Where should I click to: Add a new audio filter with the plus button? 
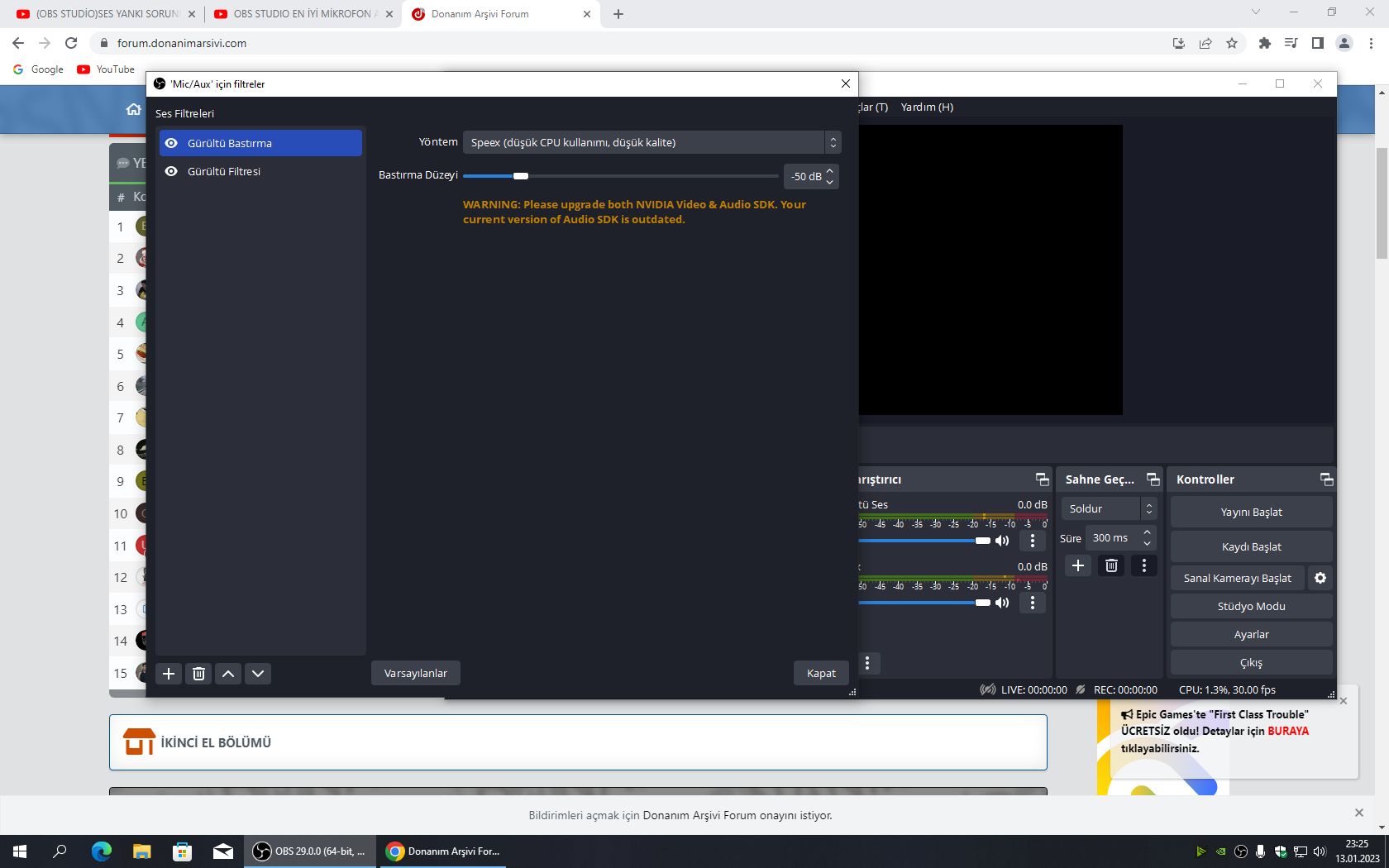pyautogui.click(x=169, y=674)
